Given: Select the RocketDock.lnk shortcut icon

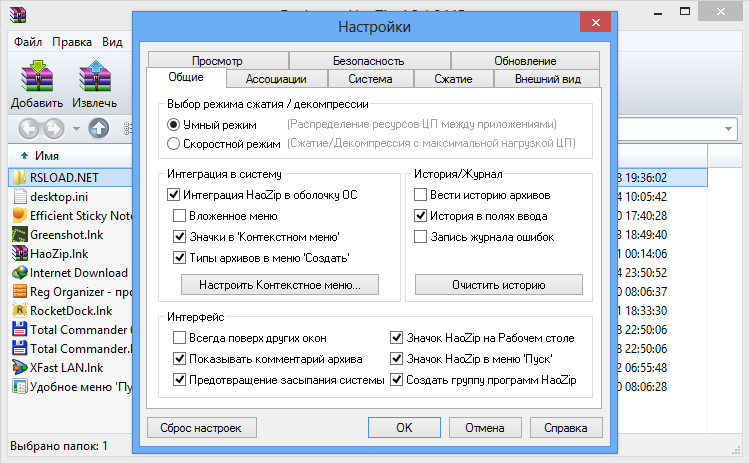Looking at the screenshot, I should [20, 310].
